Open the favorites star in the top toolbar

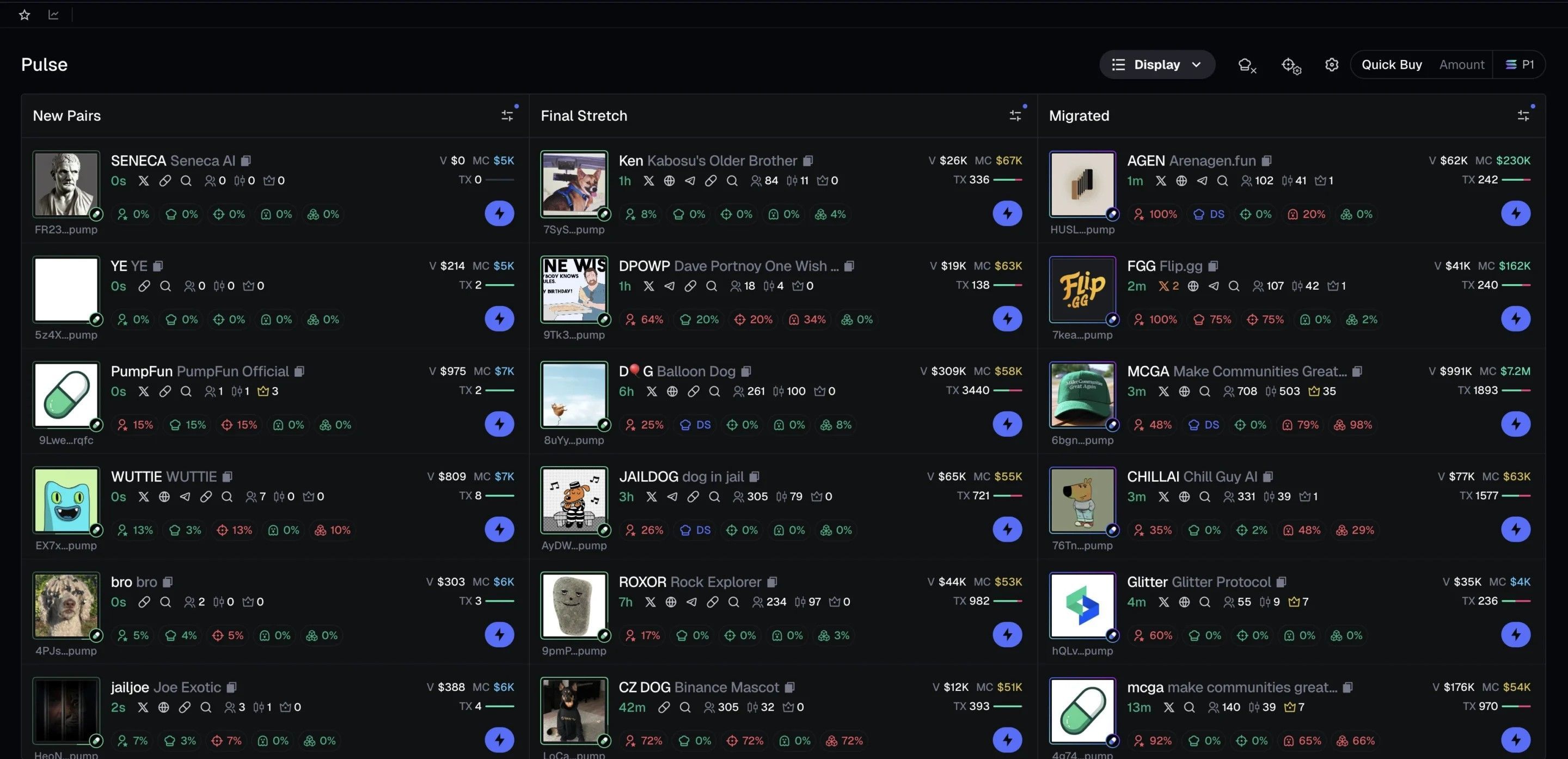point(24,14)
